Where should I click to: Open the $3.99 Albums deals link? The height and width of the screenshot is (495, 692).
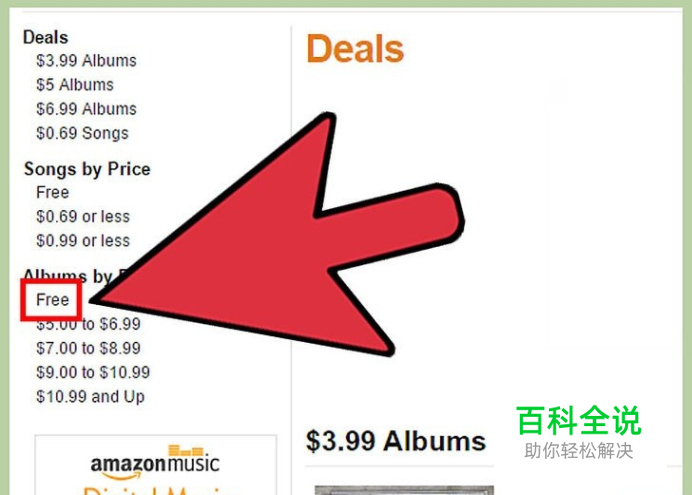86,60
